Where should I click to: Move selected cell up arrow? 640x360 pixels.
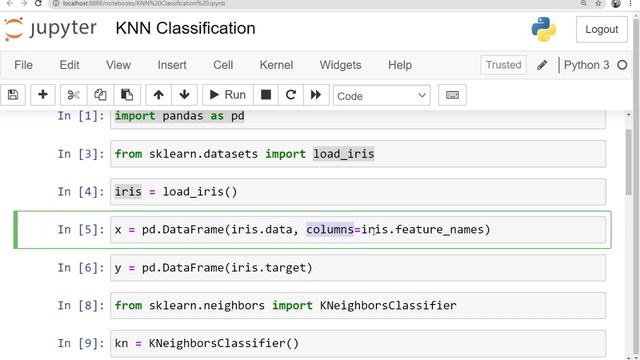158,95
